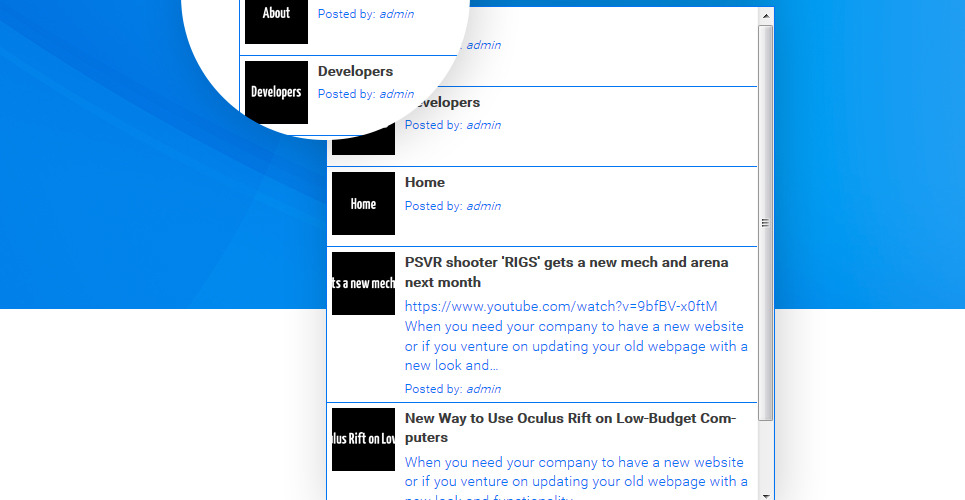Image resolution: width=965 pixels, height=500 pixels.
Task: Click the results list scrollbar thumb
Action: pyautogui.click(x=766, y=222)
